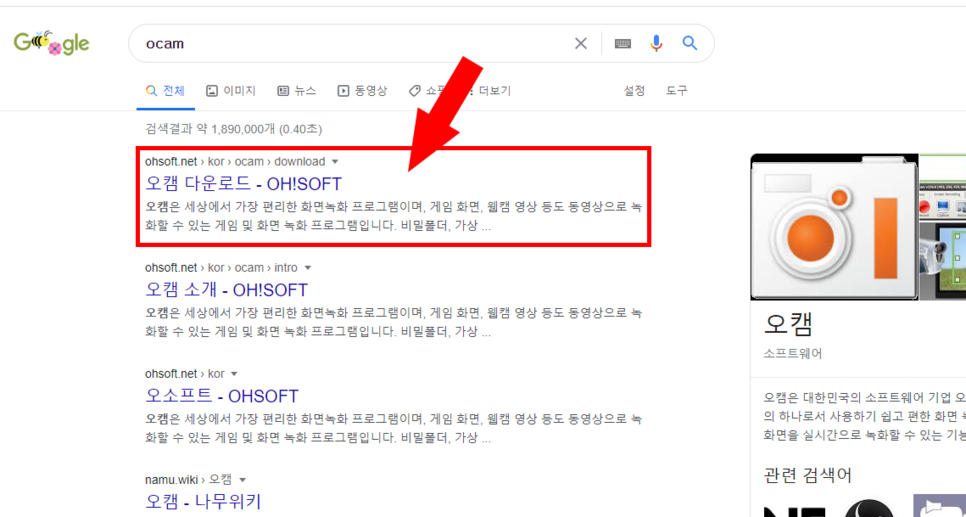
Task: Click the result count text 검색결과 약 1,890,000개
Action: tap(211, 129)
